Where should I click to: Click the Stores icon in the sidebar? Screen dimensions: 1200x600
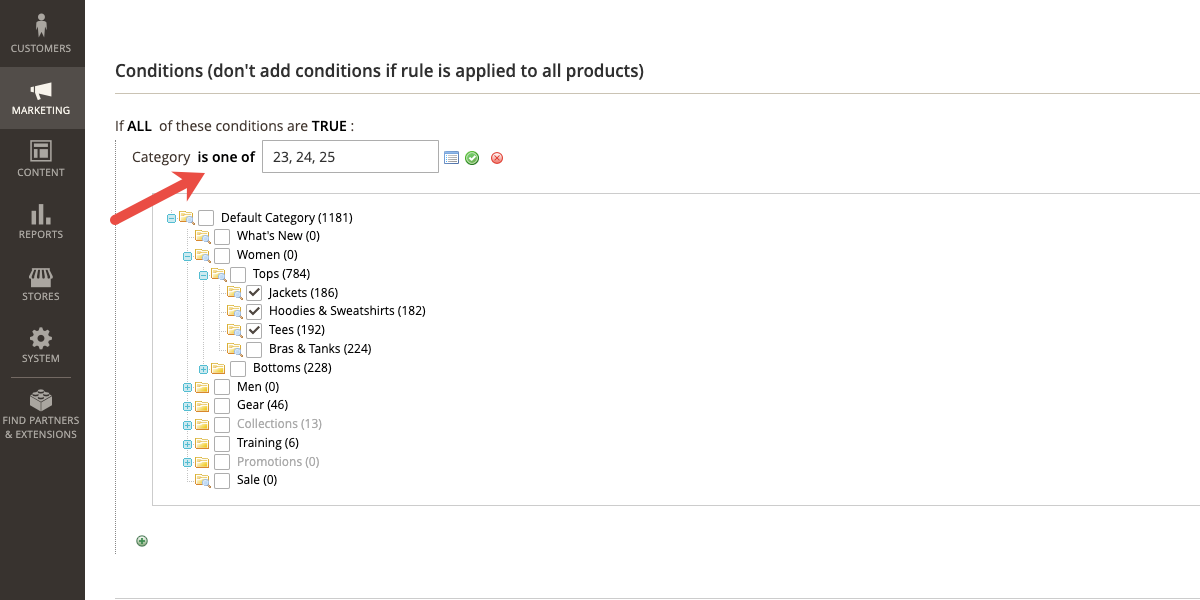click(x=41, y=284)
